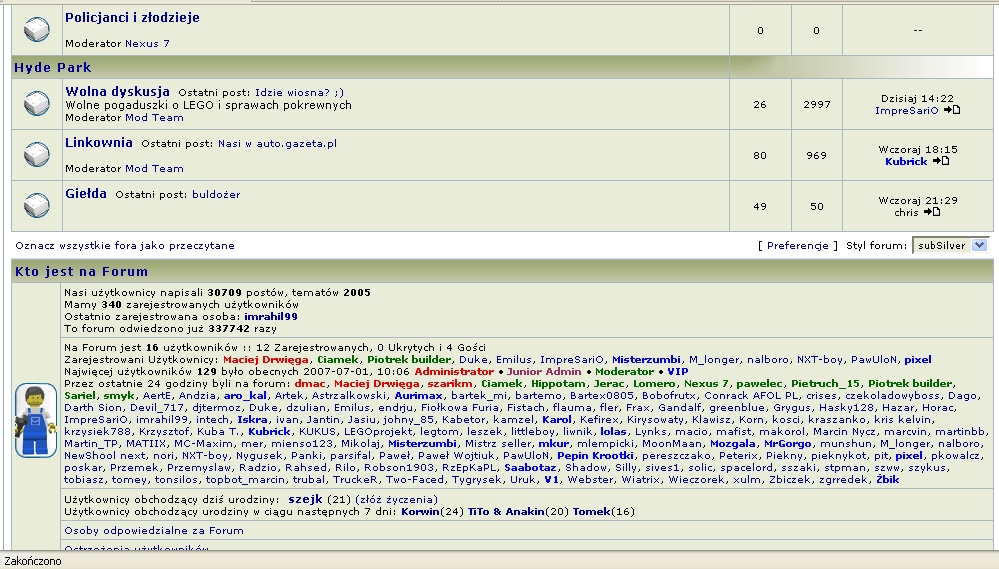The height and width of the screenshot is (569, 999).
Task: Open Saabotaz profile link
Action: tap(530, 468)
